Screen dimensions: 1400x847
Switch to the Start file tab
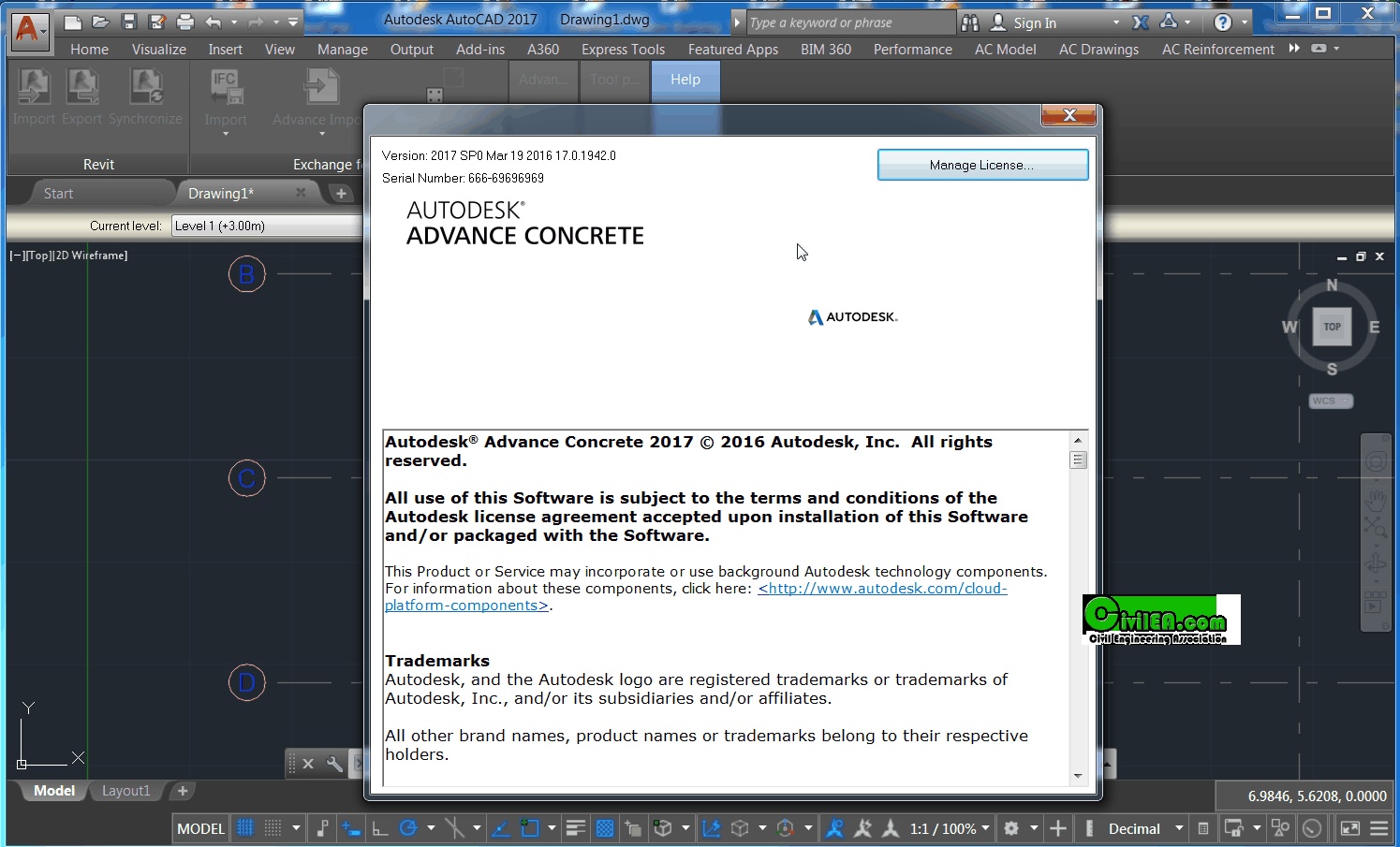[58, 193]
